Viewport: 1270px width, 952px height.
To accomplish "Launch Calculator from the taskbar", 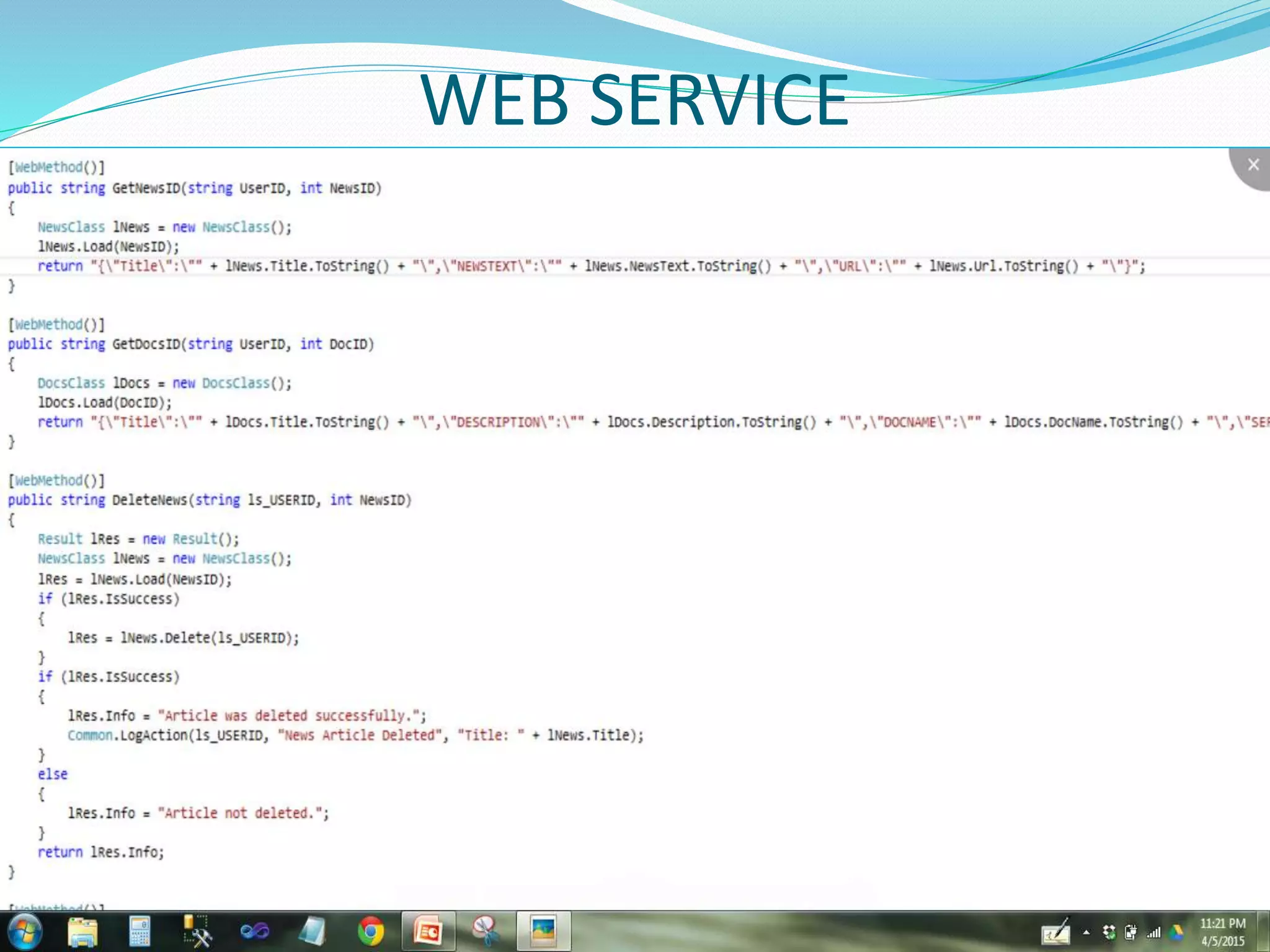I will (x=140, y=932).
